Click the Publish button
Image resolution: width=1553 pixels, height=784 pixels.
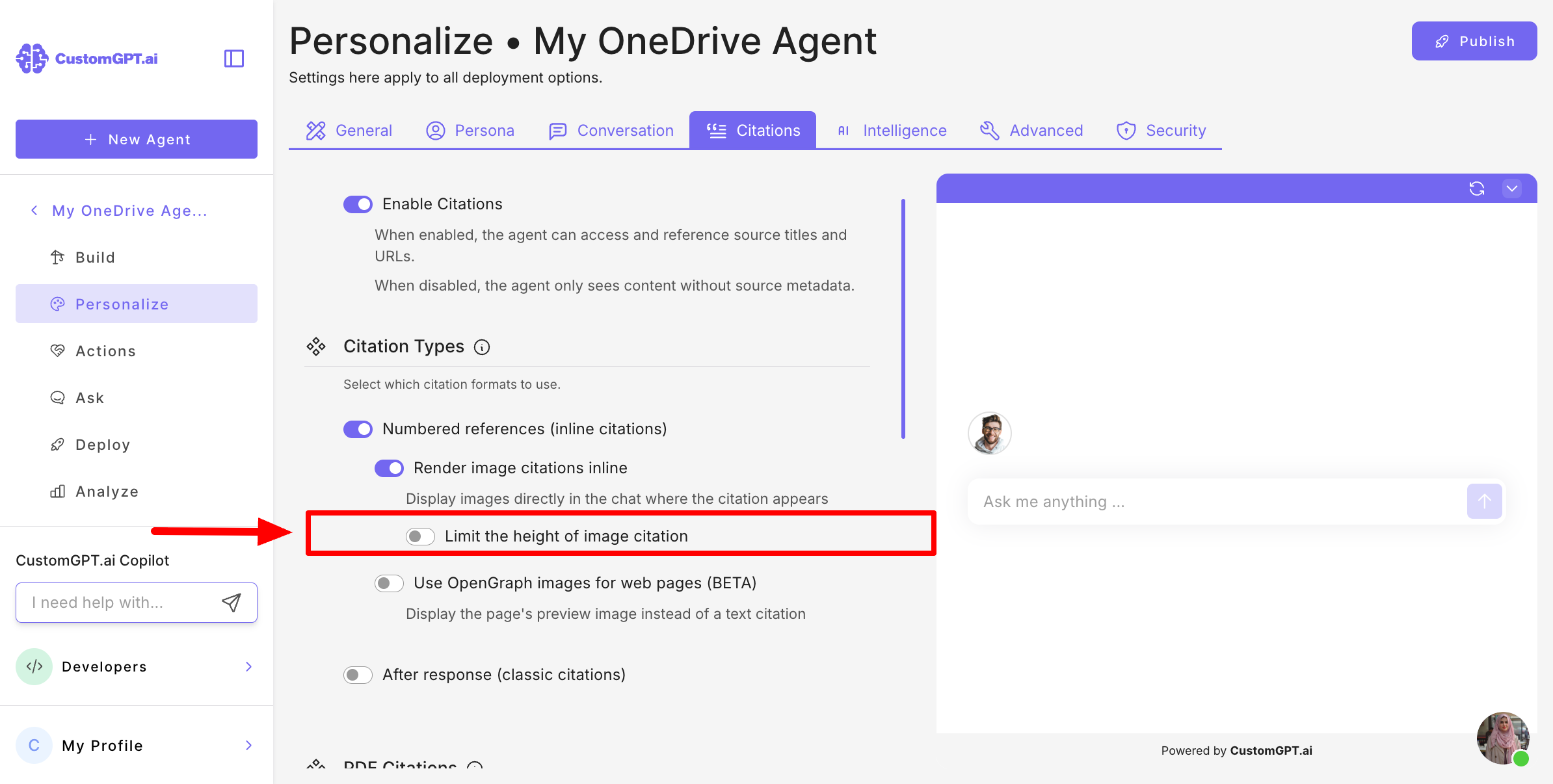1474,41
